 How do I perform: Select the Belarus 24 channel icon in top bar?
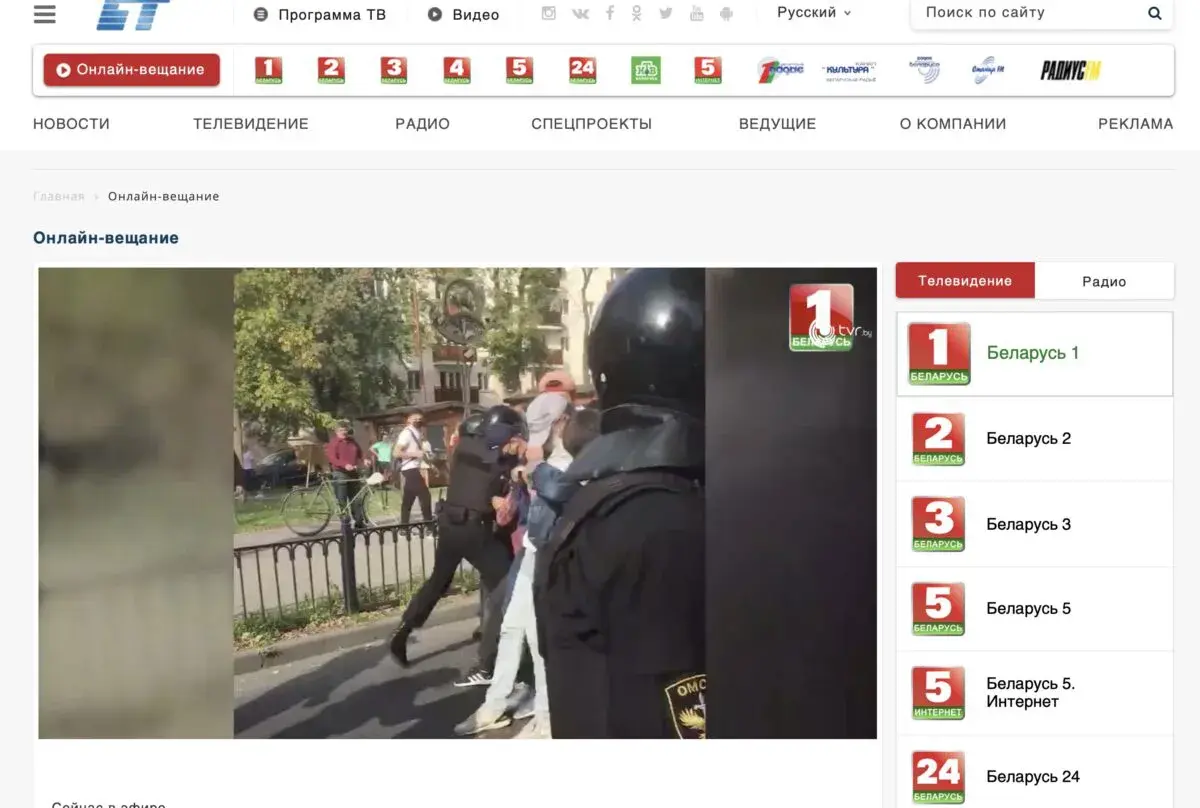[x=582, y=70]
